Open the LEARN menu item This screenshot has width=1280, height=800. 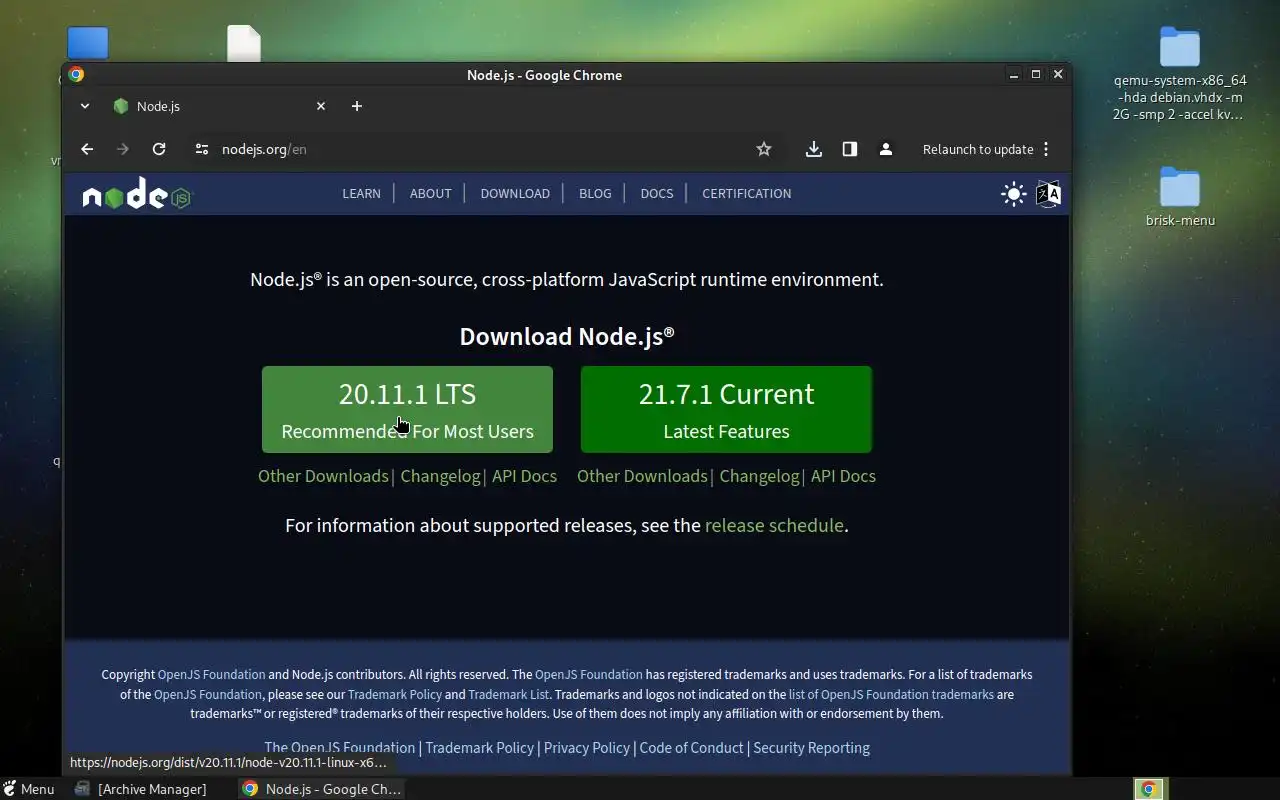(x=361, y=194)
